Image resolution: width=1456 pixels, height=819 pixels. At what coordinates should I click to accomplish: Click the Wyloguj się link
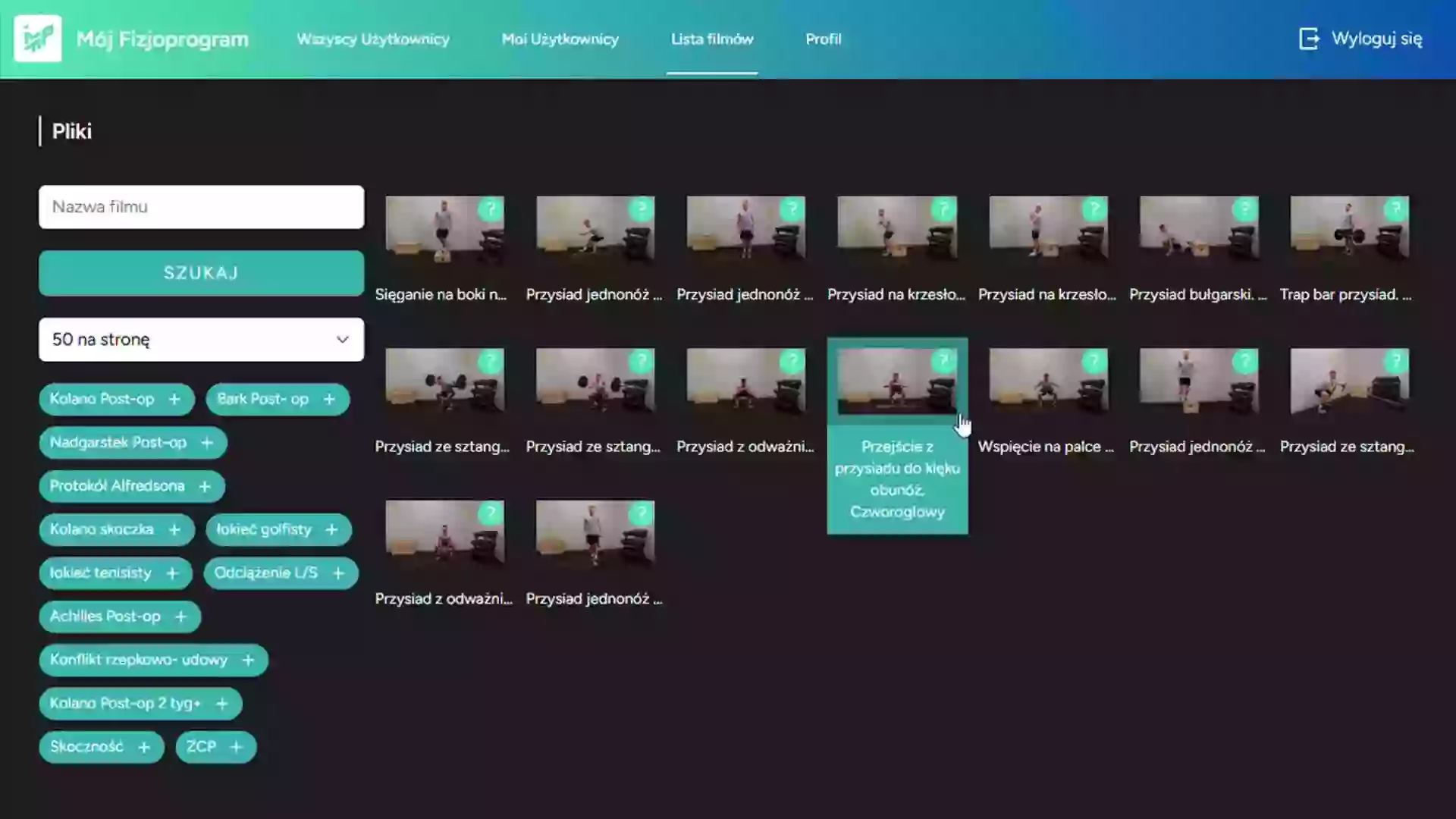click(1376, 39)
